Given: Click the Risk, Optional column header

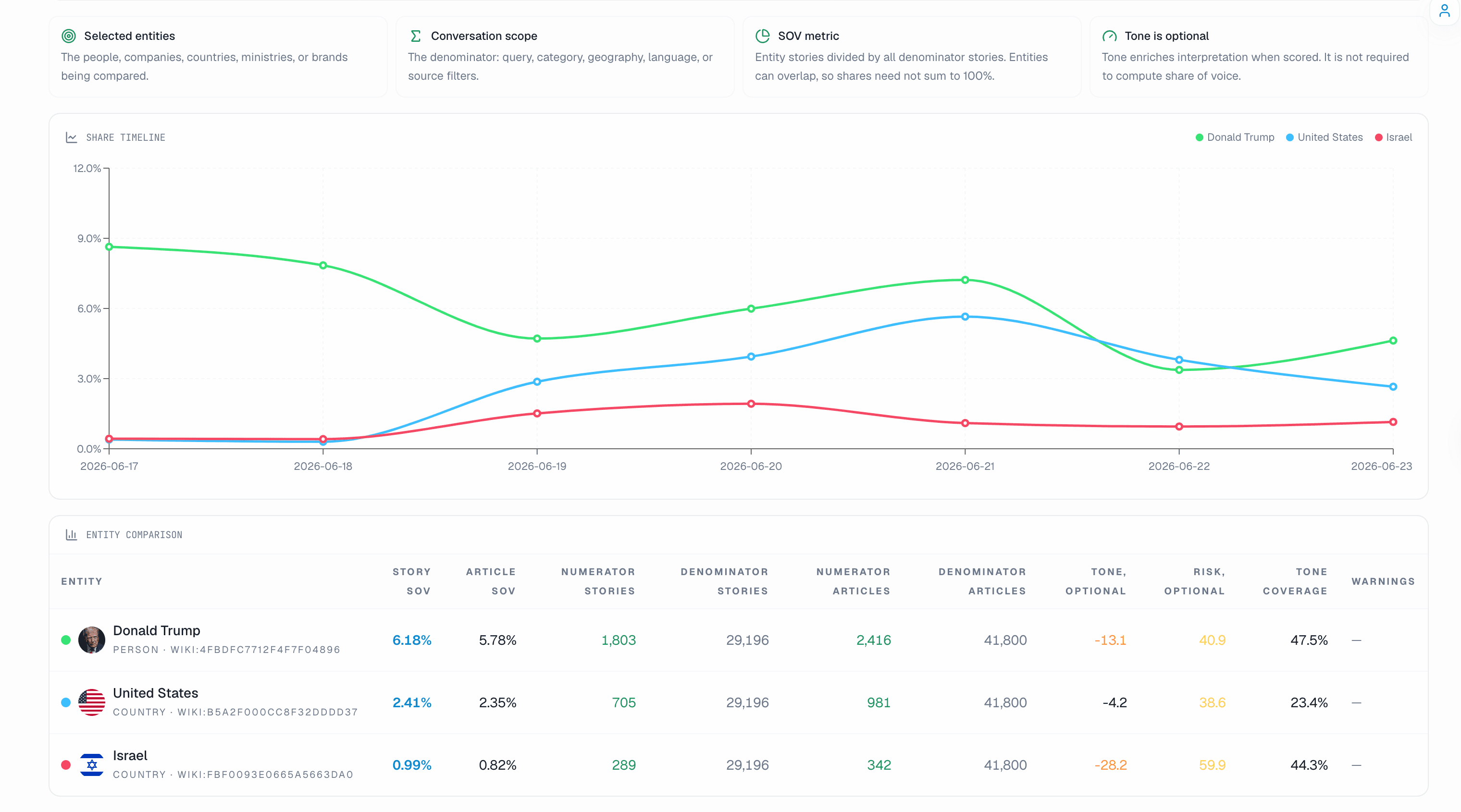Looking at the screenshot, I should (1194, 580).
